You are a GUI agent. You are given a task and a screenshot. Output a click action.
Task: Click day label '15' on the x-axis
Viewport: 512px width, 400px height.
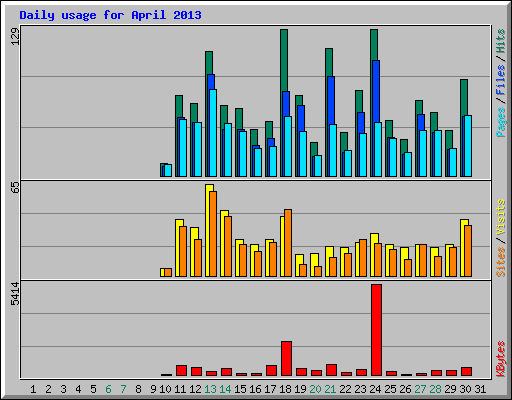pos(240,389)
